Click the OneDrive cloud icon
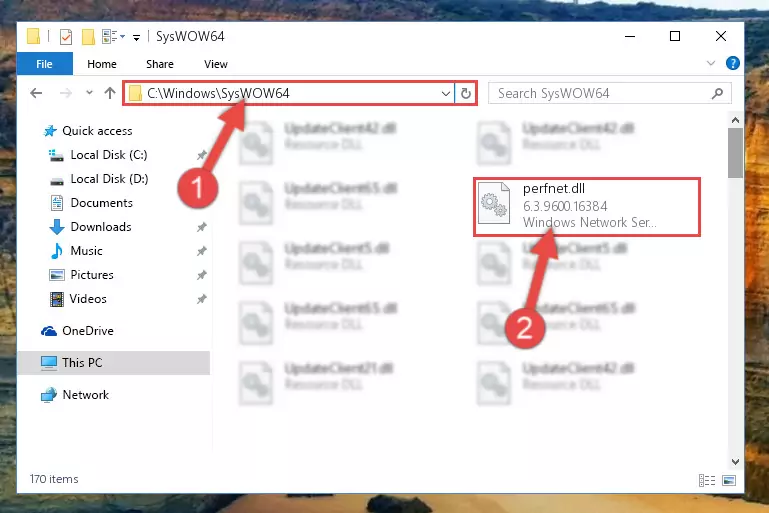 tap(49, 331)
